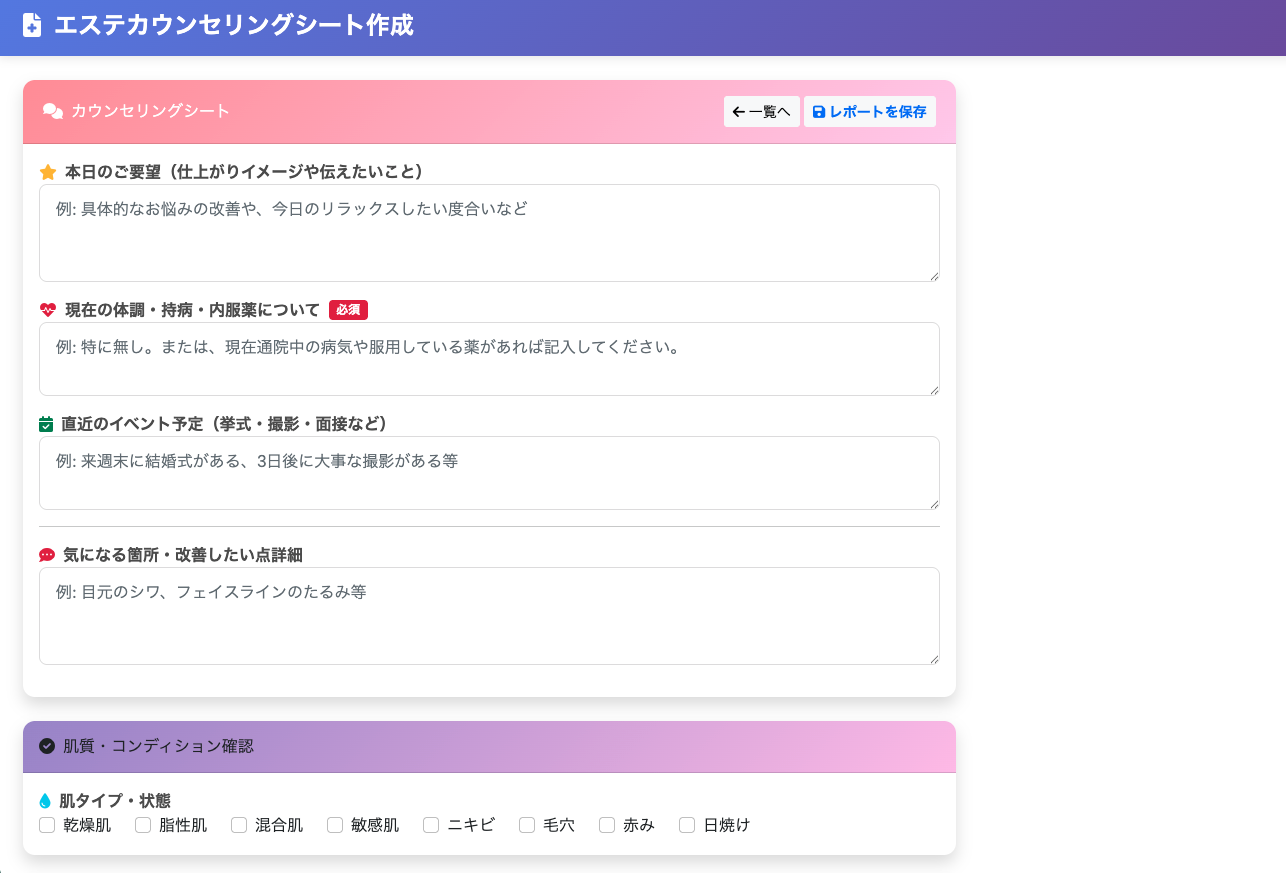1286x873 pixels.
Task: Click the red 必須 badge
Action: point(348,310)
